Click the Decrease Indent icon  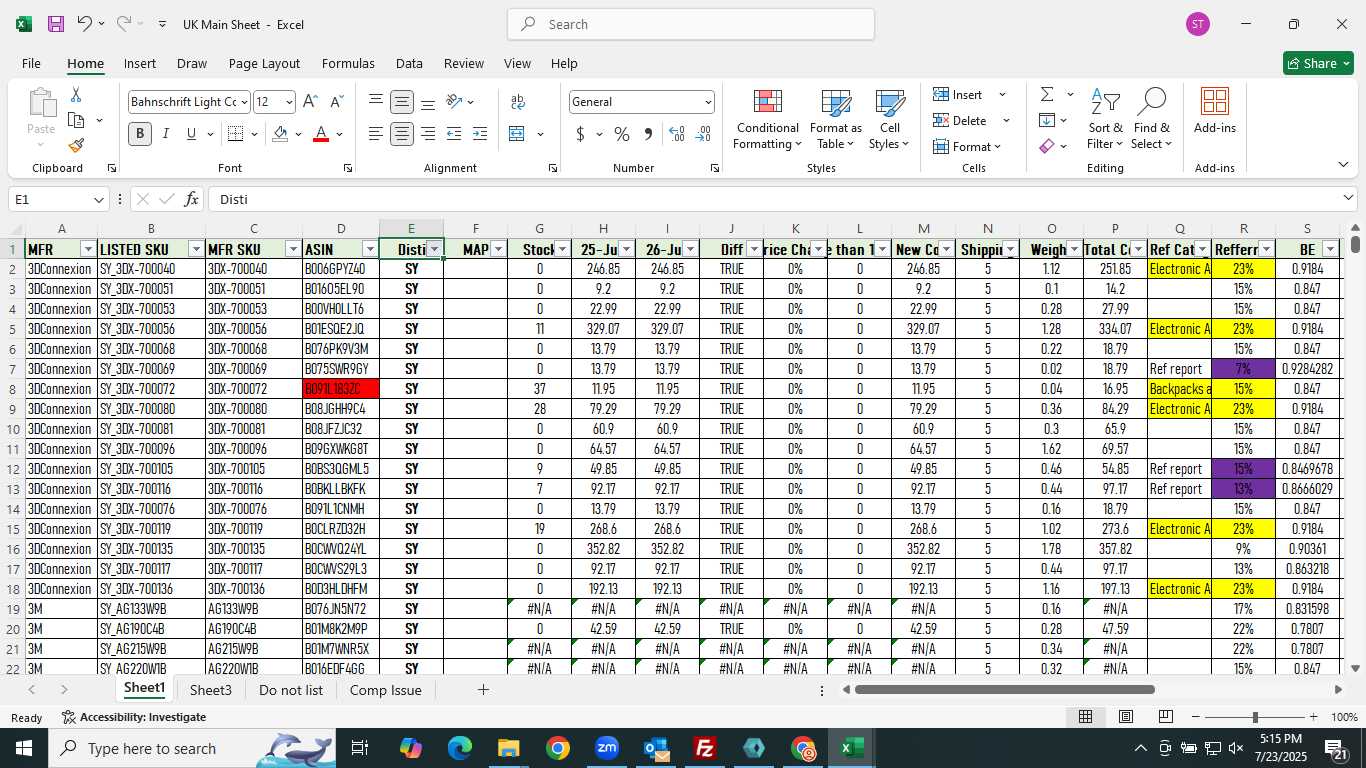pyautogui.click(x=454, y=134)
